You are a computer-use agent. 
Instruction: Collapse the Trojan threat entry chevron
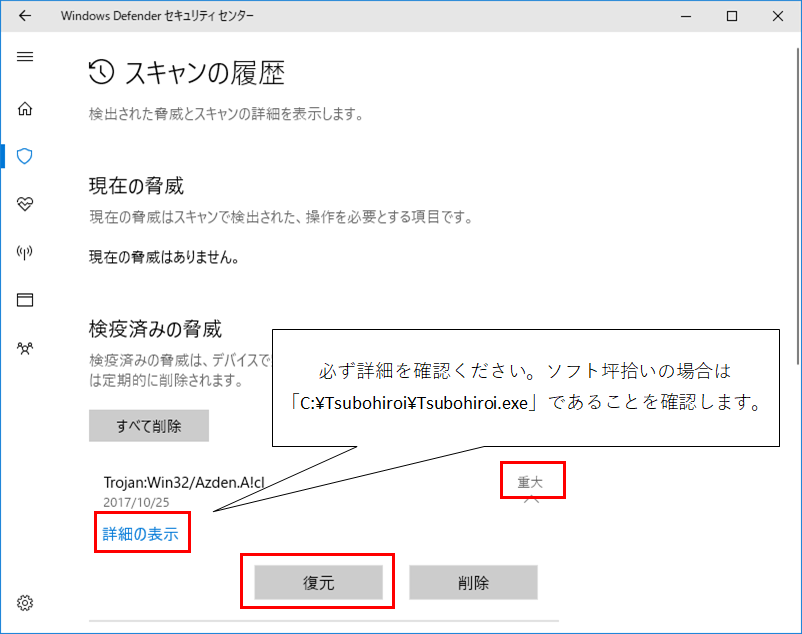point(531,499)
